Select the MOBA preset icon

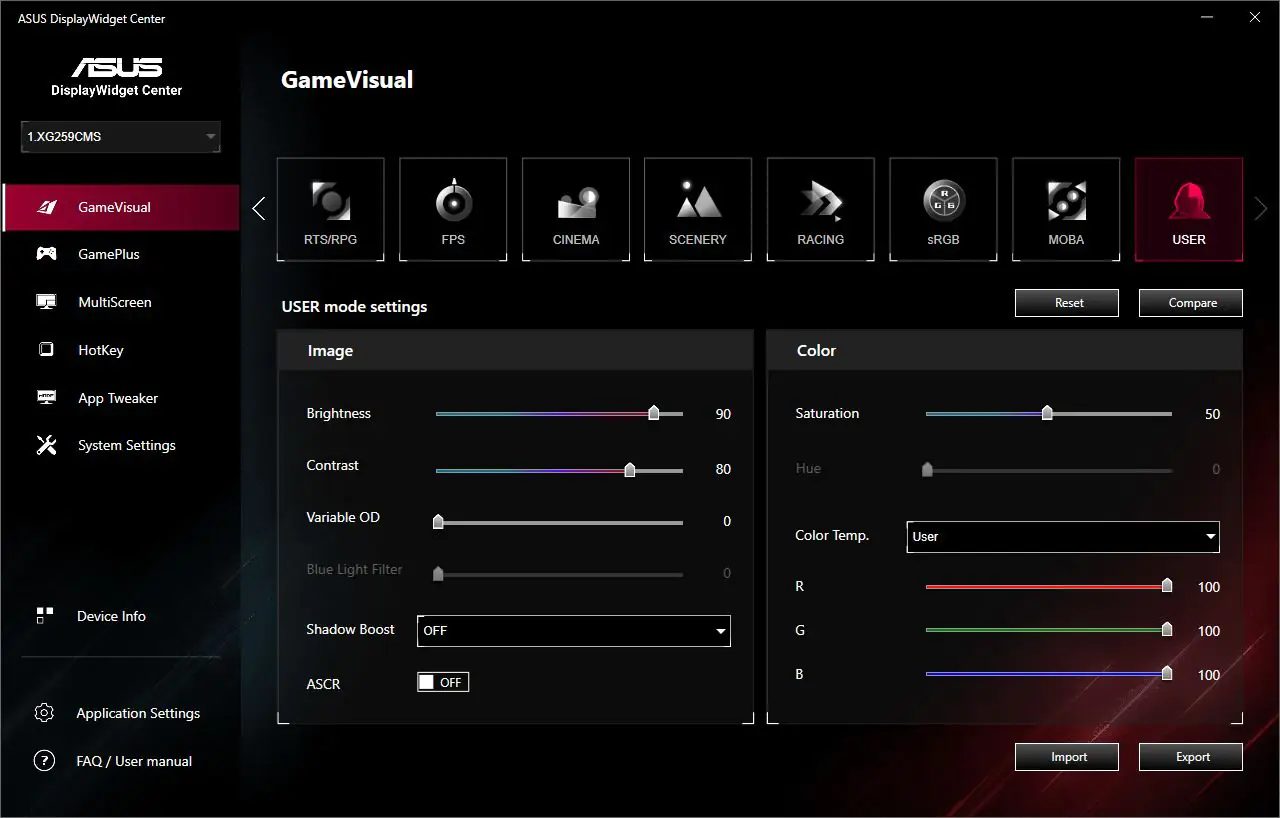coord(1066,208)
